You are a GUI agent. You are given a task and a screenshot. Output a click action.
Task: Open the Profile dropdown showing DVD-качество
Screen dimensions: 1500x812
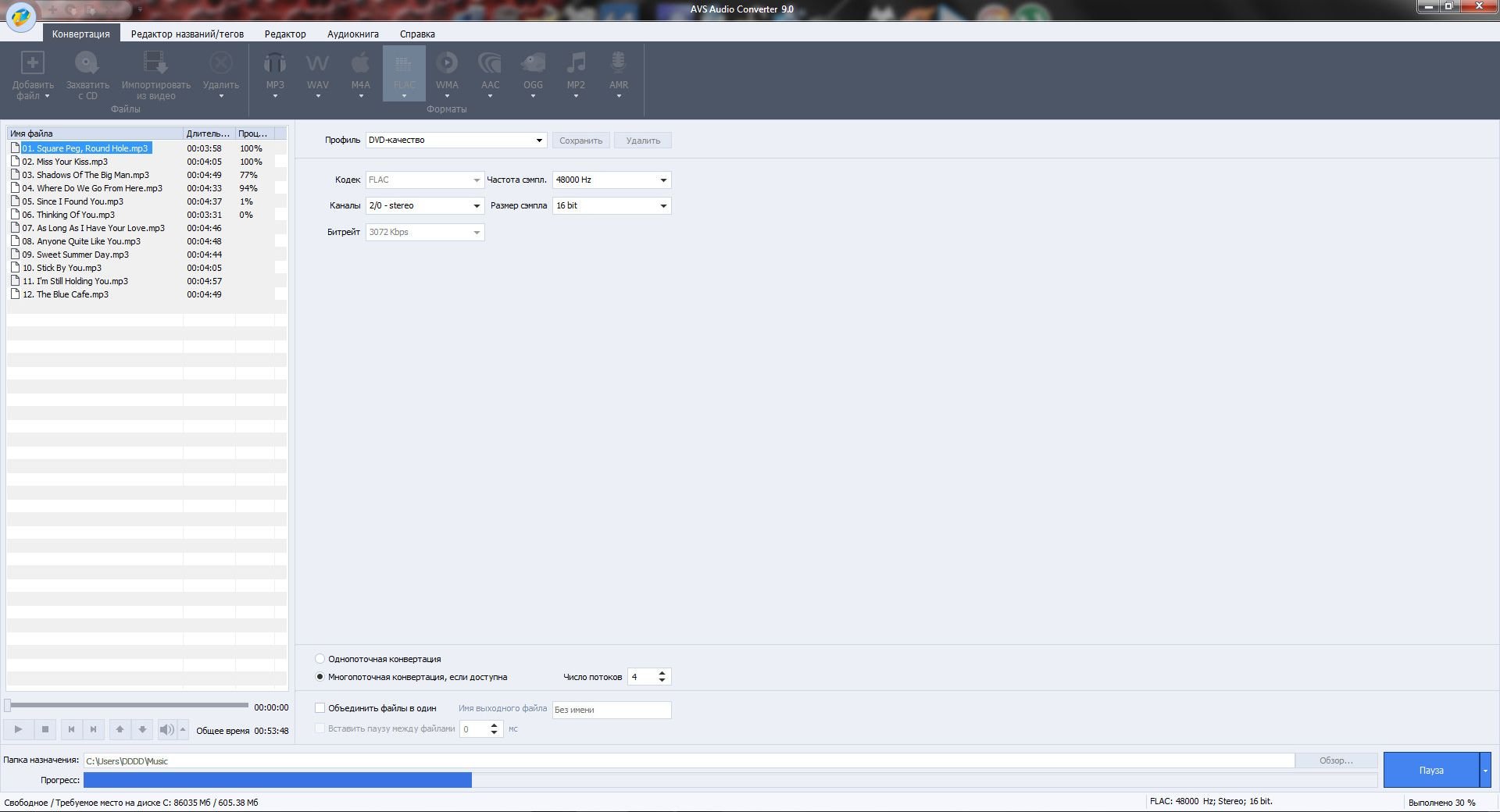pyautogui.click(x=456, y=141)
